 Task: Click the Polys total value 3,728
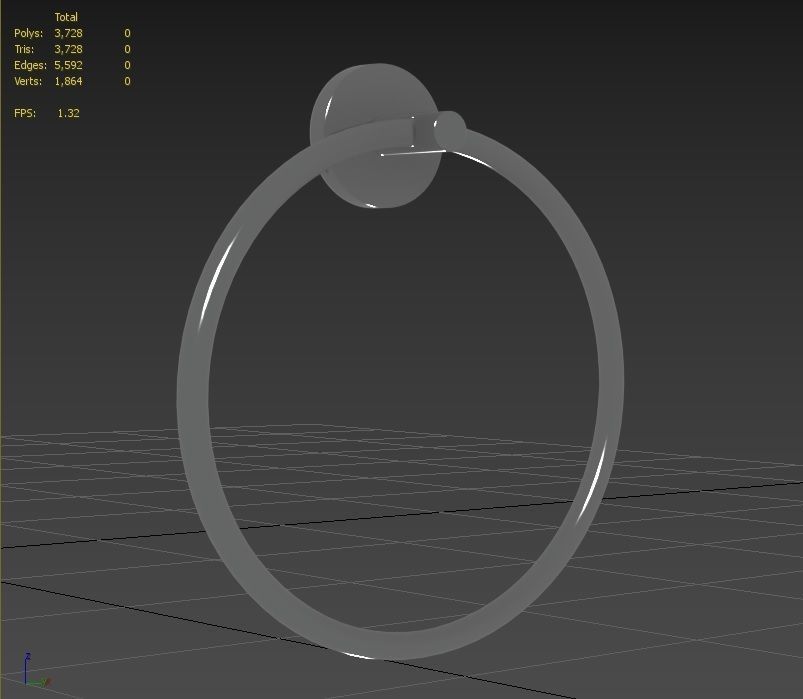69,33
